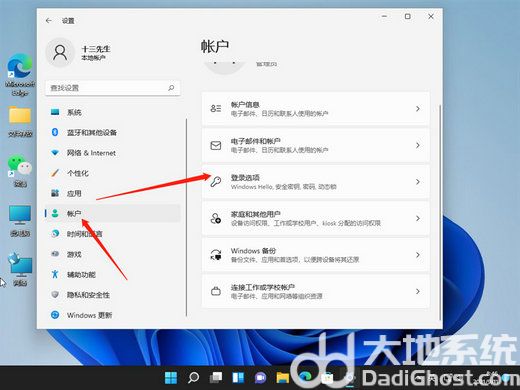
Task: Click the sidebar vertical scrollbar
Action: click(186, 217)
